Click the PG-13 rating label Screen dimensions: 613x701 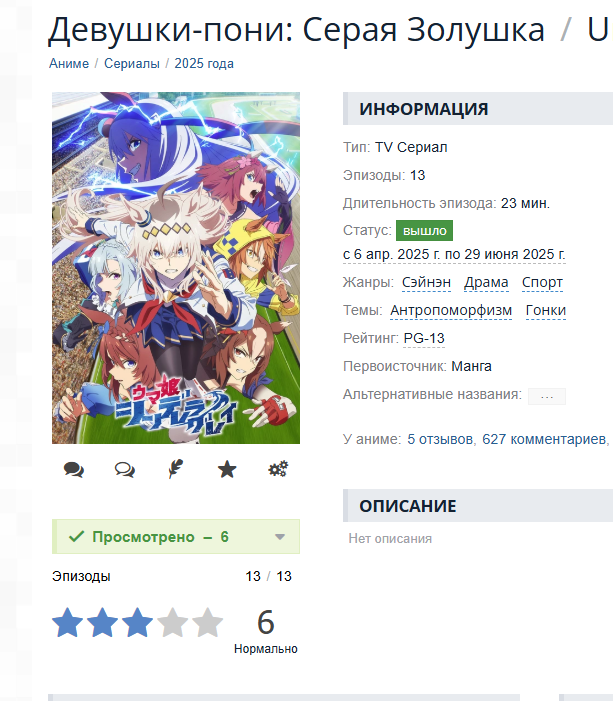click(x=424, y=338)
